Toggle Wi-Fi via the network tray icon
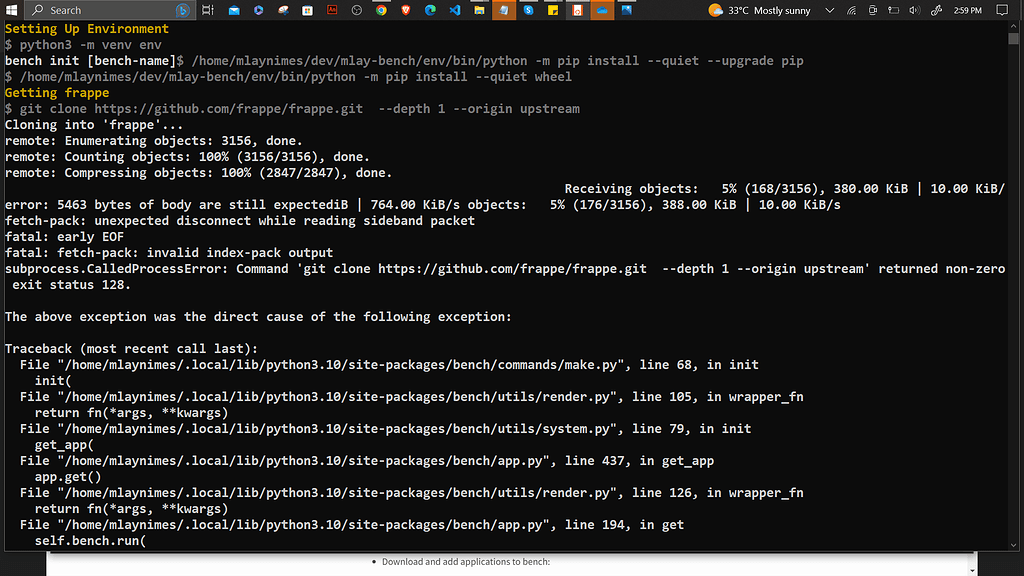Viewport: 1024px width, 576px height. pos(851,10)
